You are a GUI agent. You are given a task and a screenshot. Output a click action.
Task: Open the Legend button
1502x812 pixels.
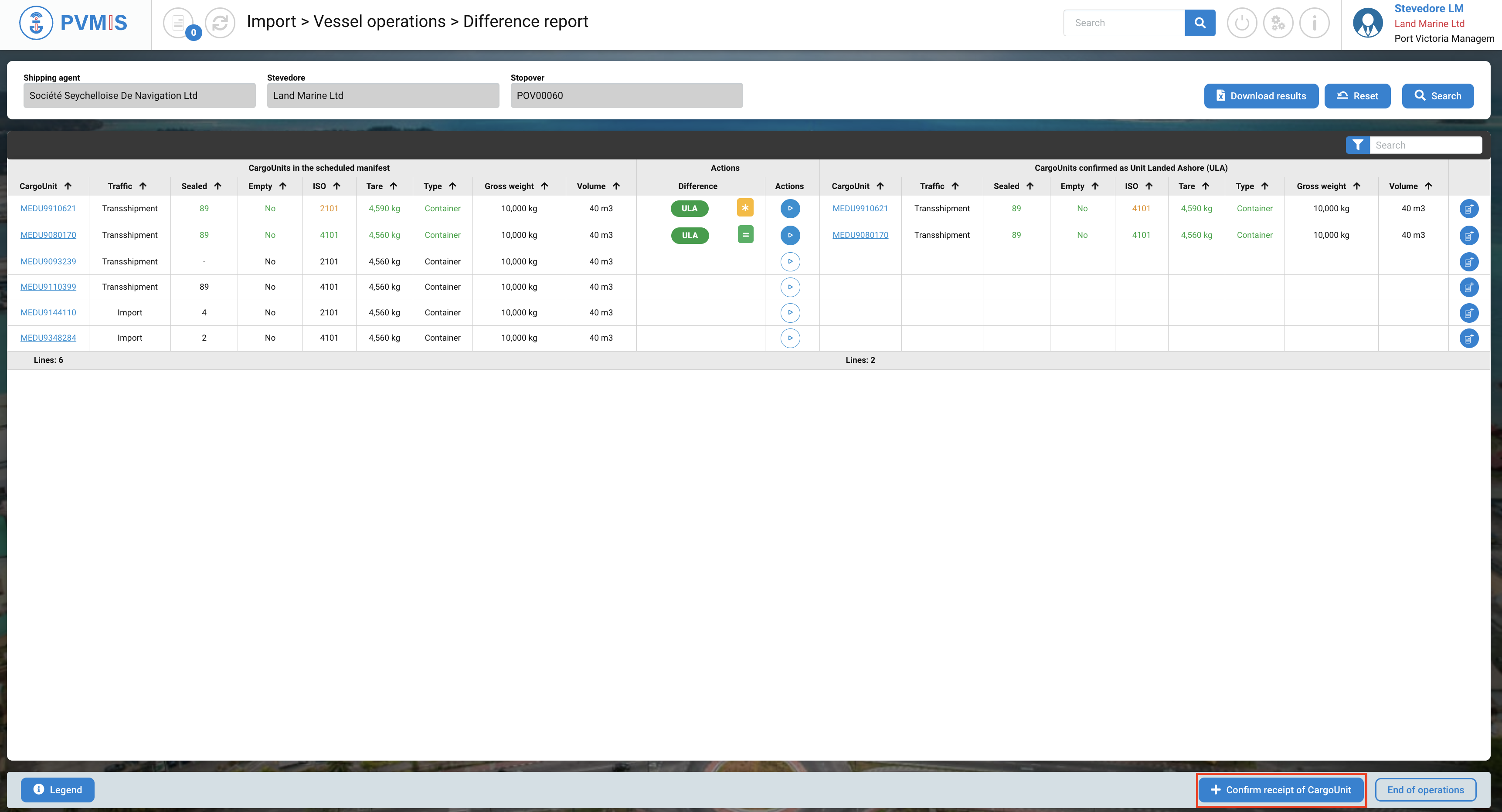[58, 790]
